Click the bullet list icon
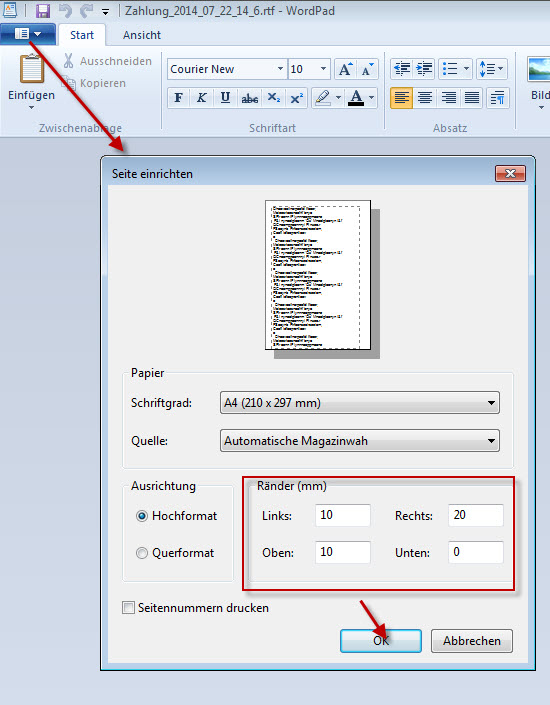 click(x=450, y=69)
